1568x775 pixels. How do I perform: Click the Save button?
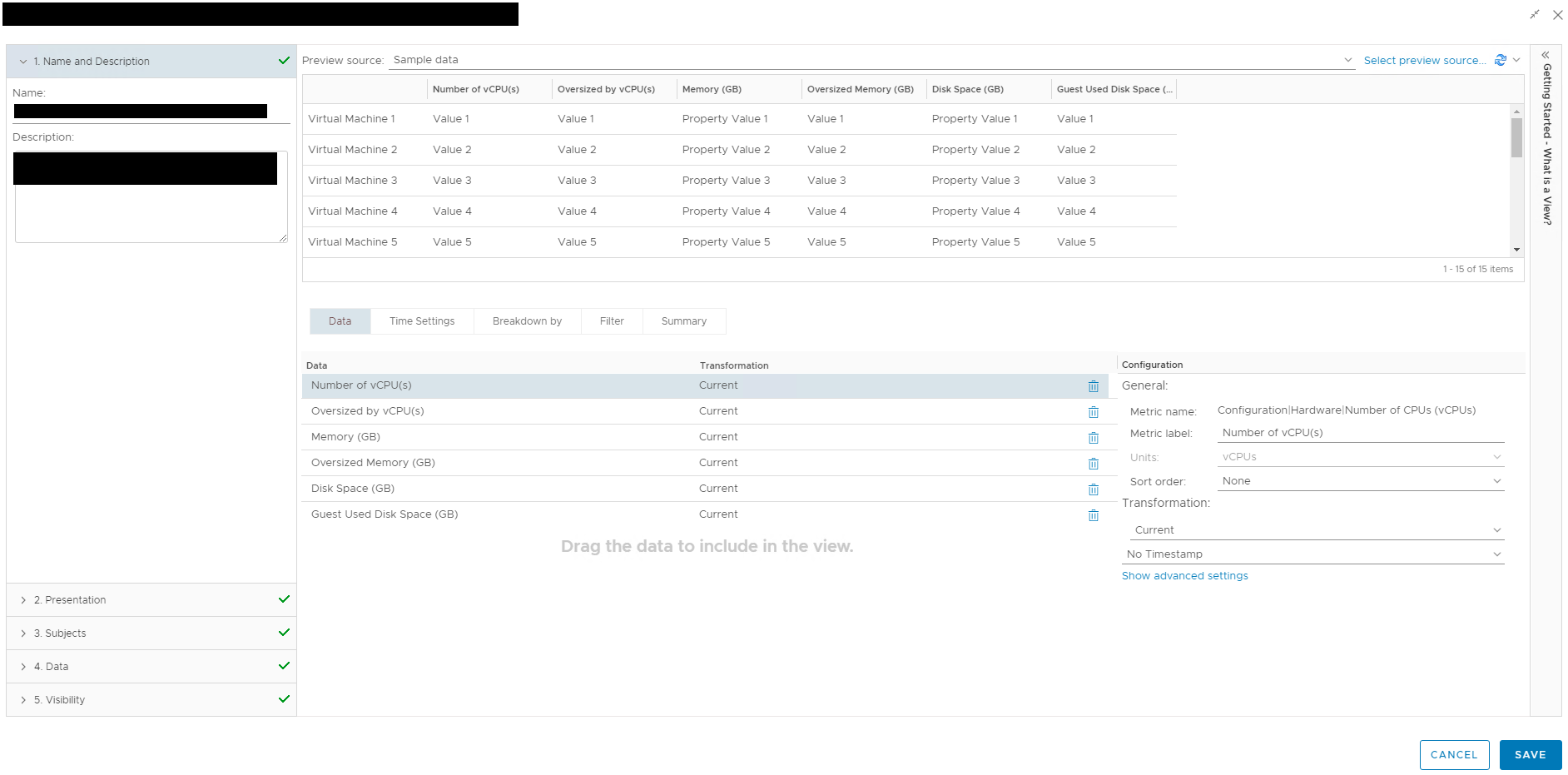[x=1530, y=755]
